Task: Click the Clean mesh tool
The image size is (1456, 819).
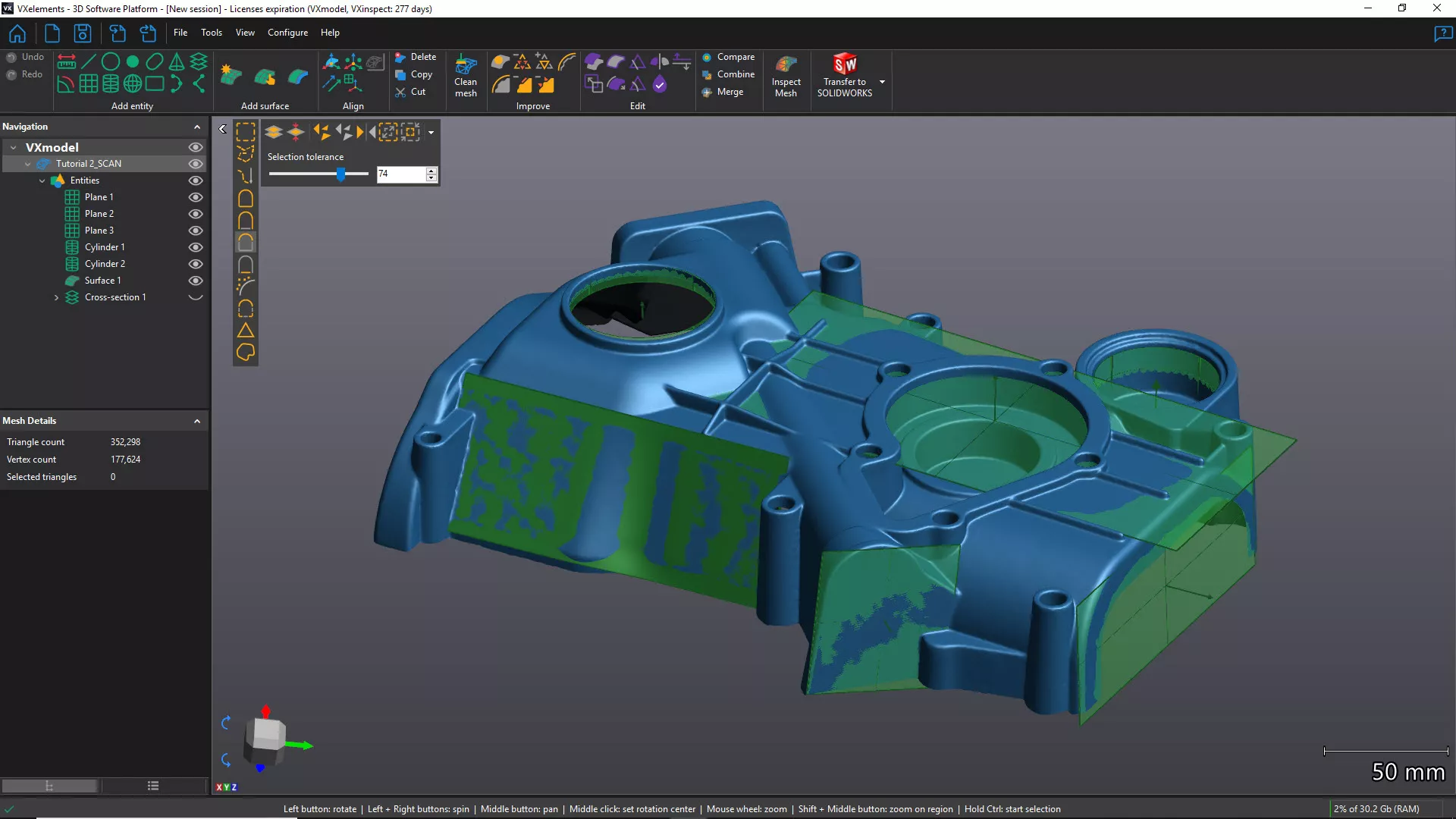Action: pyautogui.click(x=466, y=76)
